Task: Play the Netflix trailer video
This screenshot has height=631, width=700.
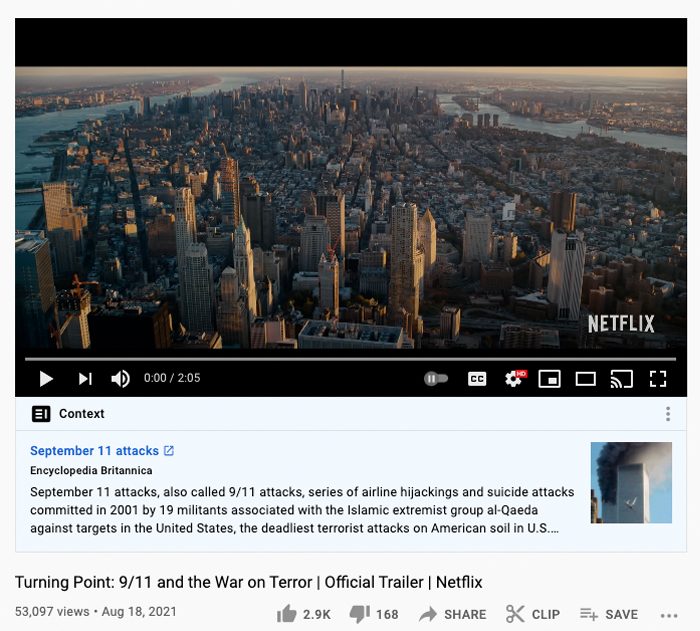Action: [46, 379]
